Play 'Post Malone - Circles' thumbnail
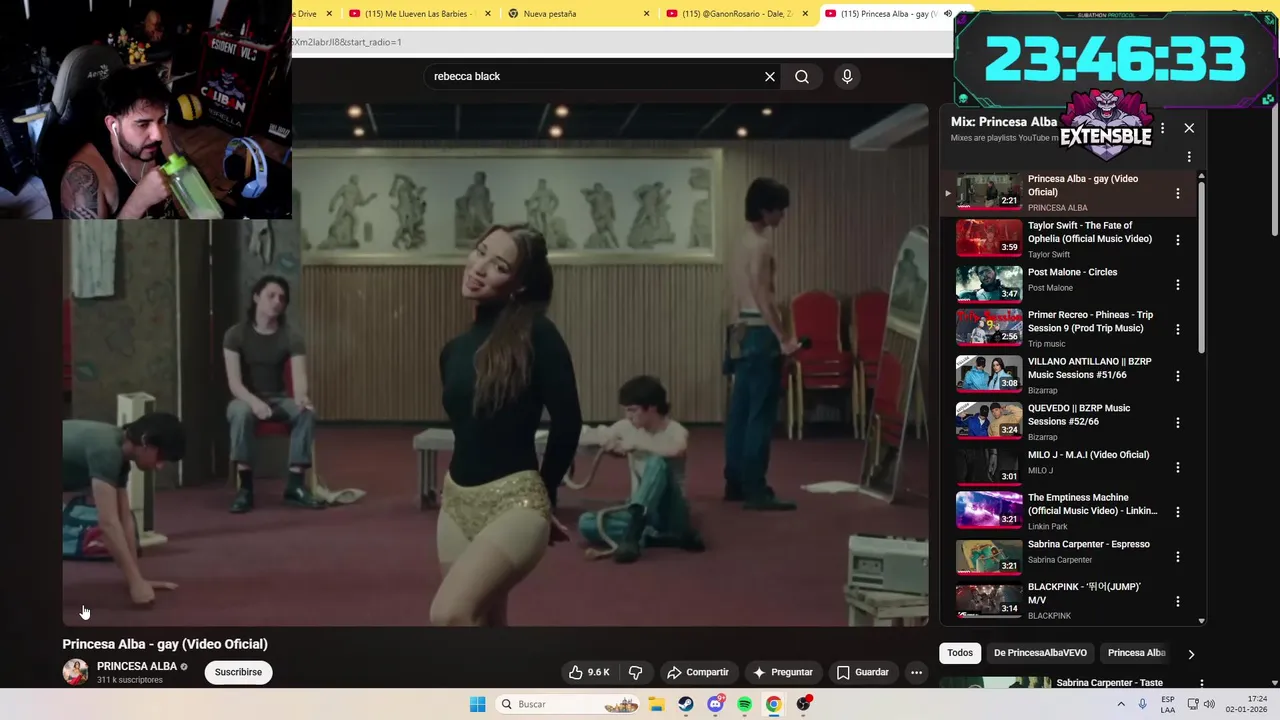Viewport: 1280px width, 720px height. pos(989,283)
